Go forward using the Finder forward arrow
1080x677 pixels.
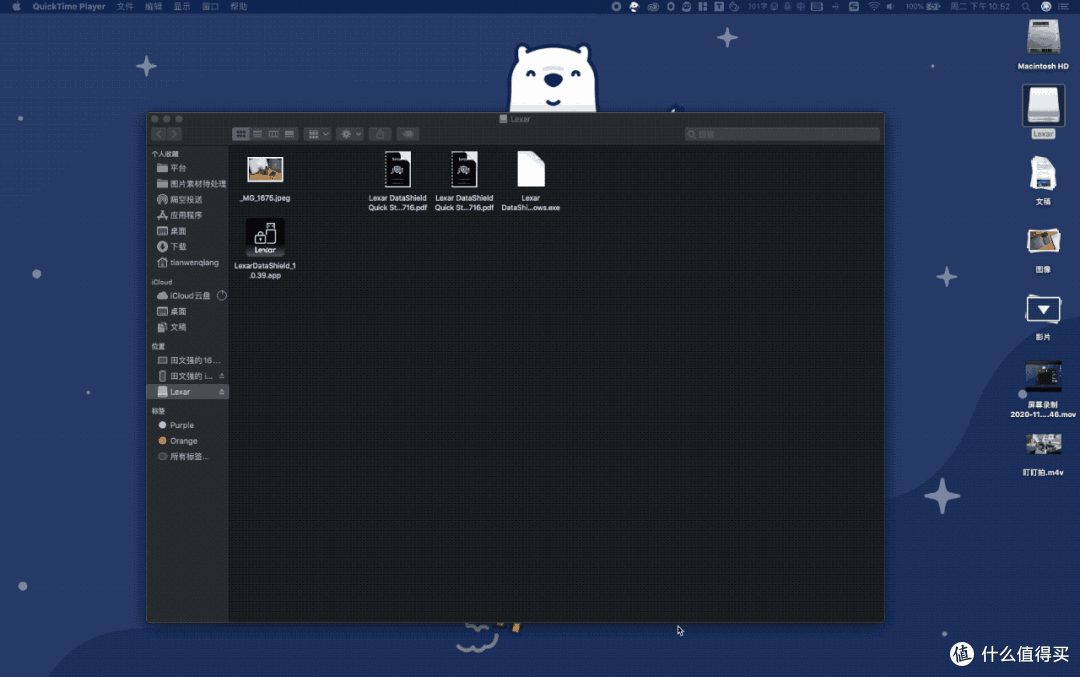point(175,134)
